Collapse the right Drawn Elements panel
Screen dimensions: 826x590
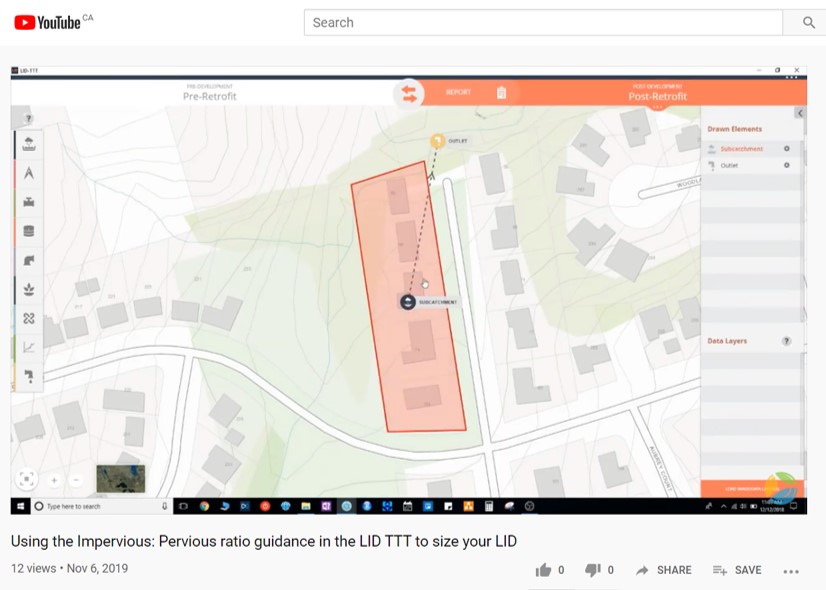[800, 114]
